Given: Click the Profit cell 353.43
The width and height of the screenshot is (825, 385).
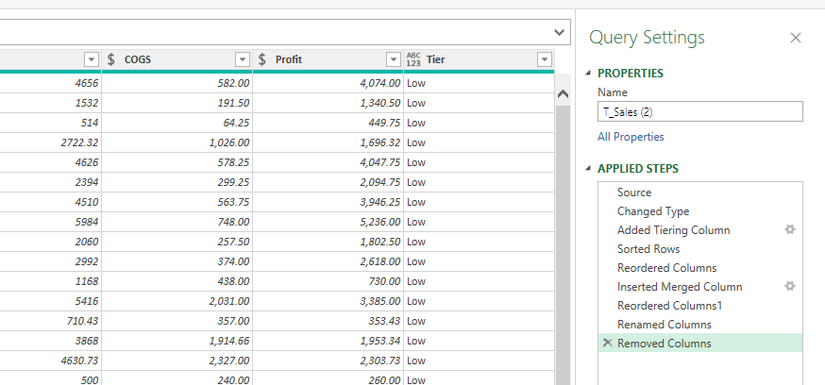Looking at the screenshot, I should (328, 321).
